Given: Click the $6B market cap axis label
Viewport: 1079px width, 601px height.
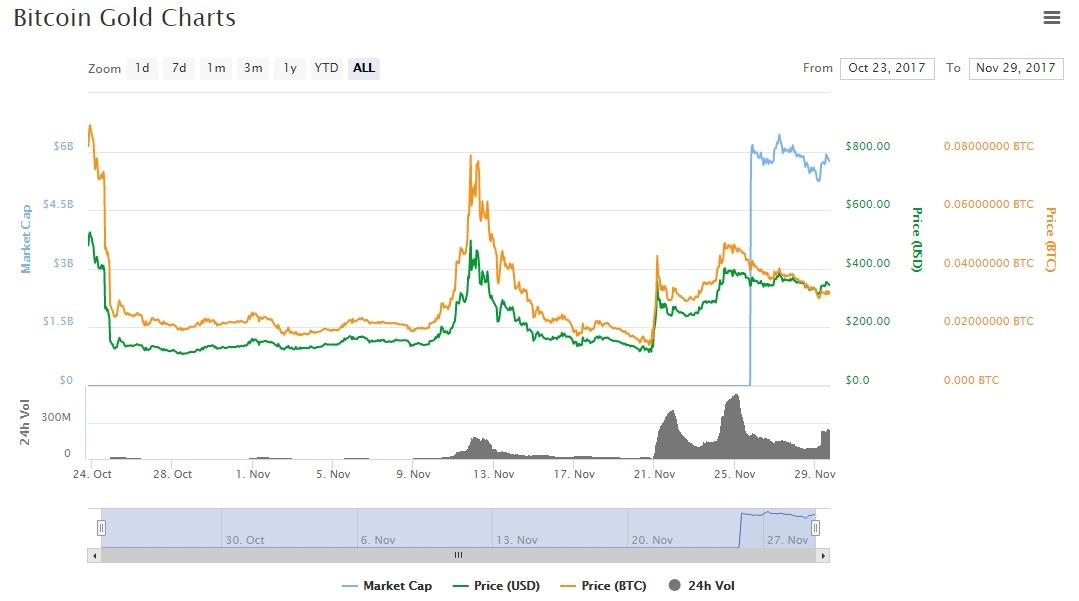Looking at the screenshot, I should coord(63,146).
